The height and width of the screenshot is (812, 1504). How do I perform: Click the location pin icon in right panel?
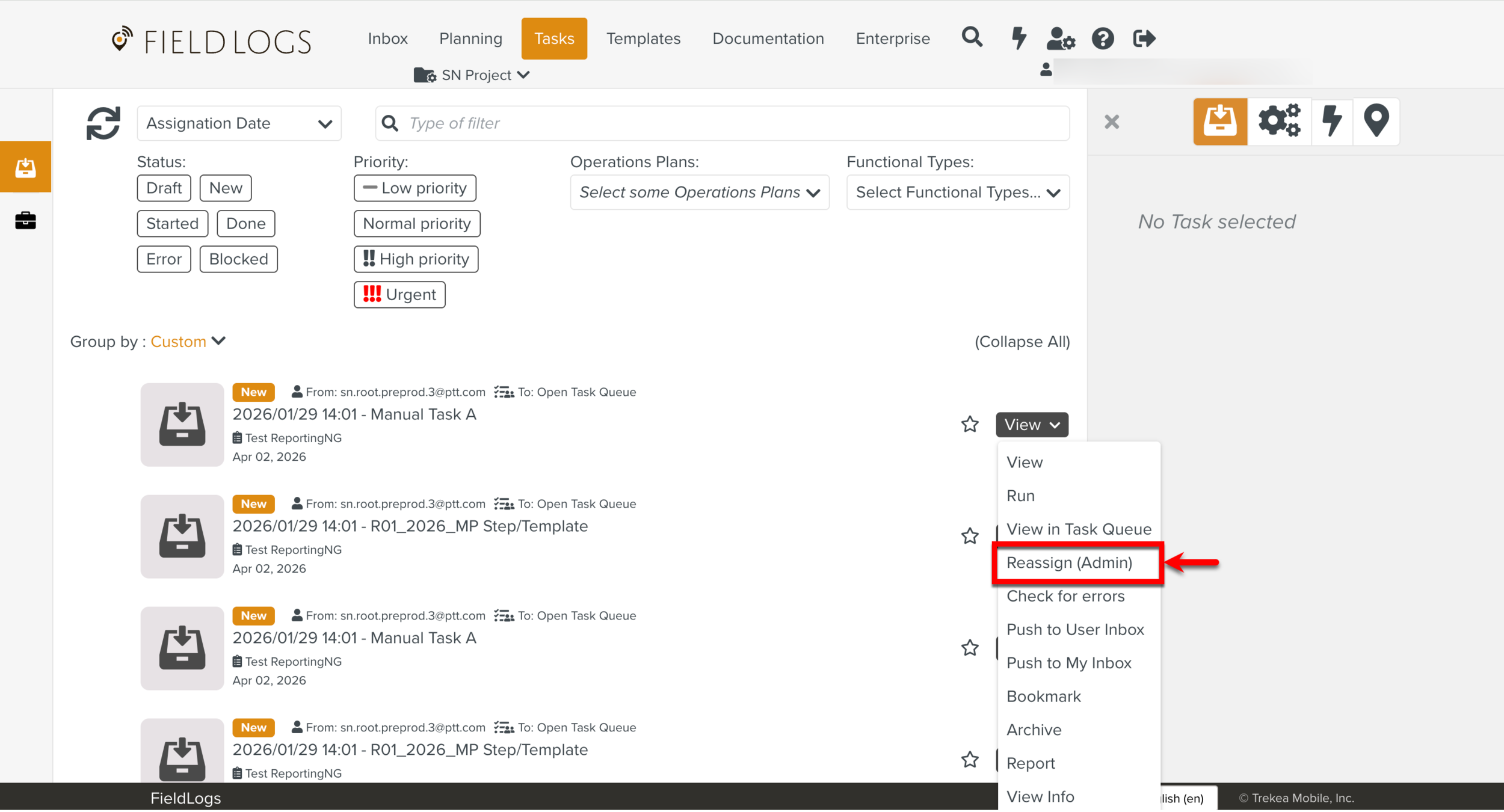point(1376,121)
